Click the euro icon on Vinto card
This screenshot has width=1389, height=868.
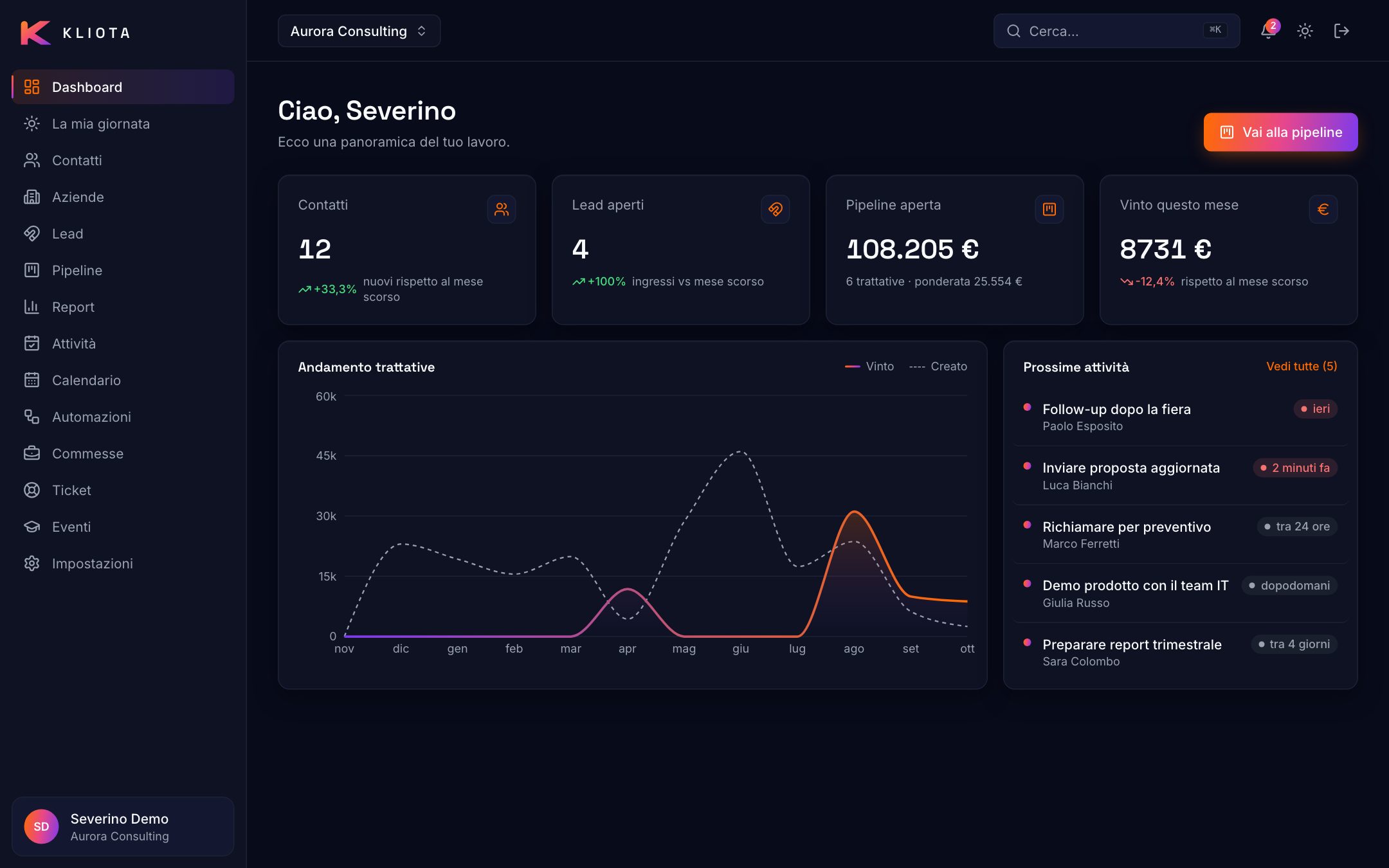click(x=1323, y=209)
